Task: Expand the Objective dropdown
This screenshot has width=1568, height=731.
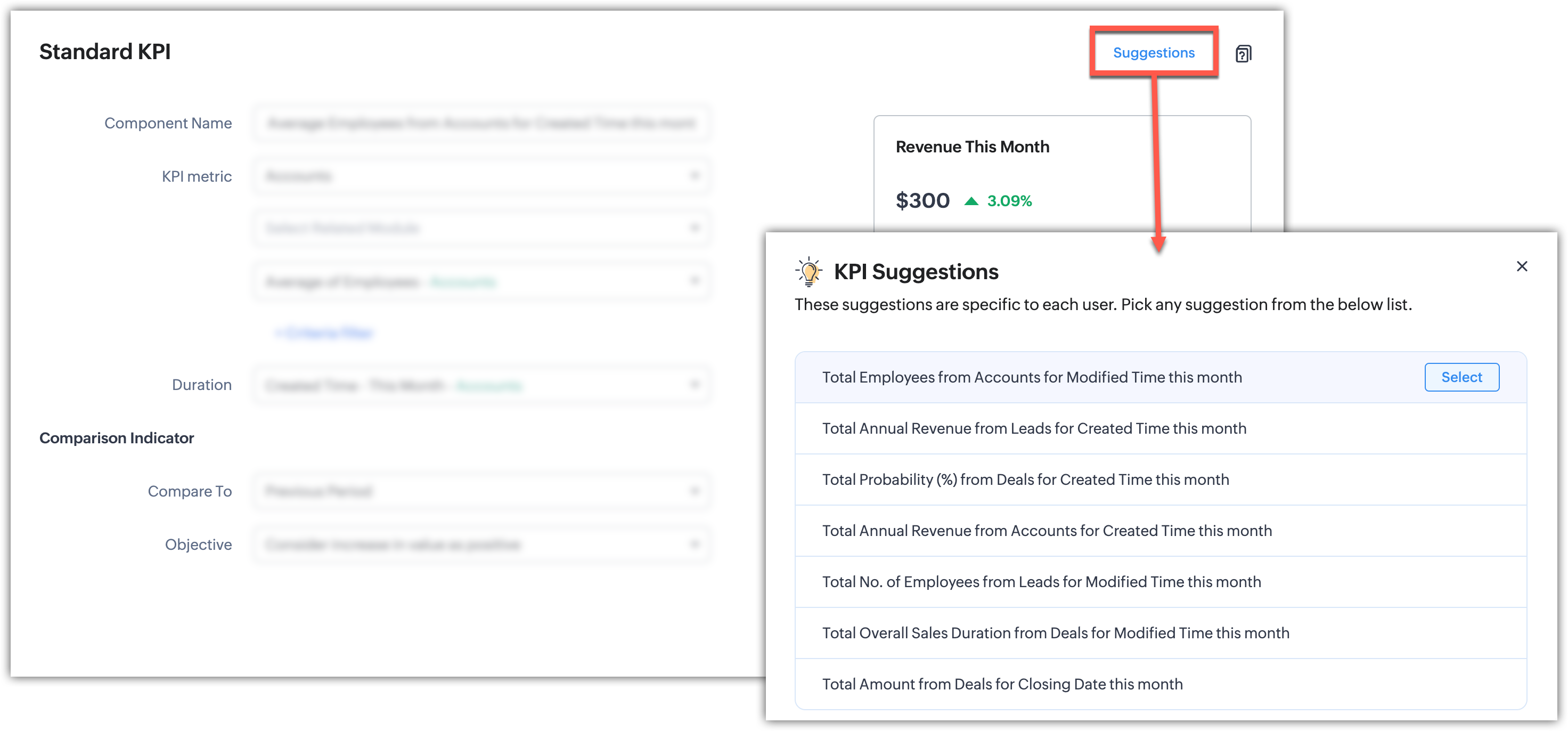Action: click(481, 544)
